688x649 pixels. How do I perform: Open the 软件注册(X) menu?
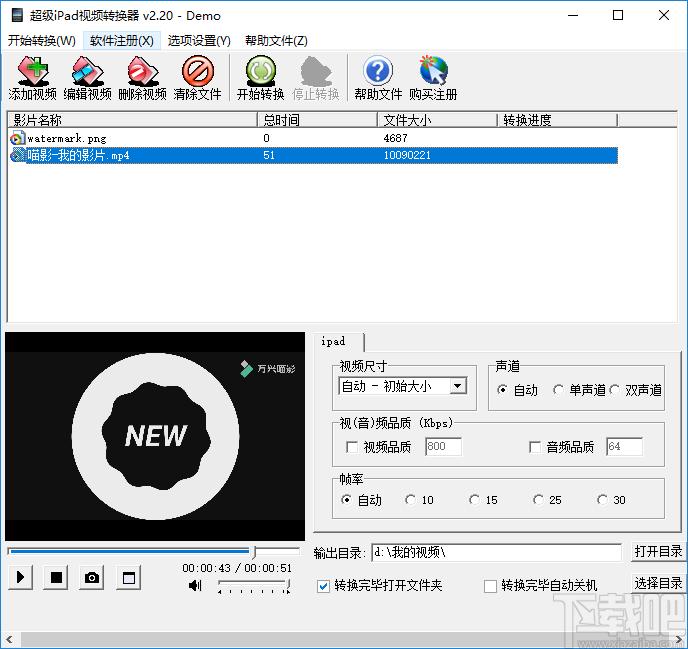click(122, 41)
